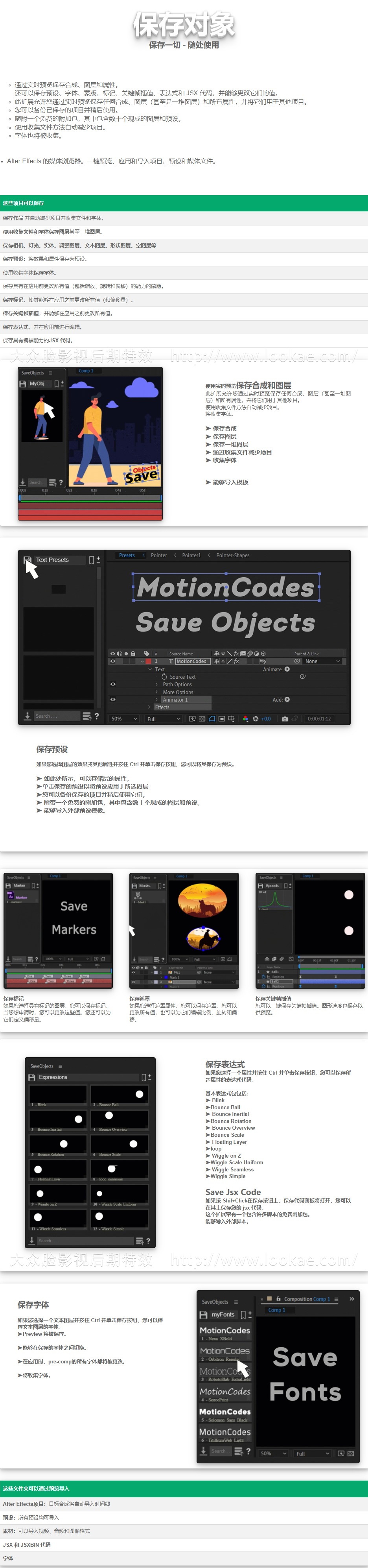
Task: Toggle eye on Path Options row
Action: point(112,684)
